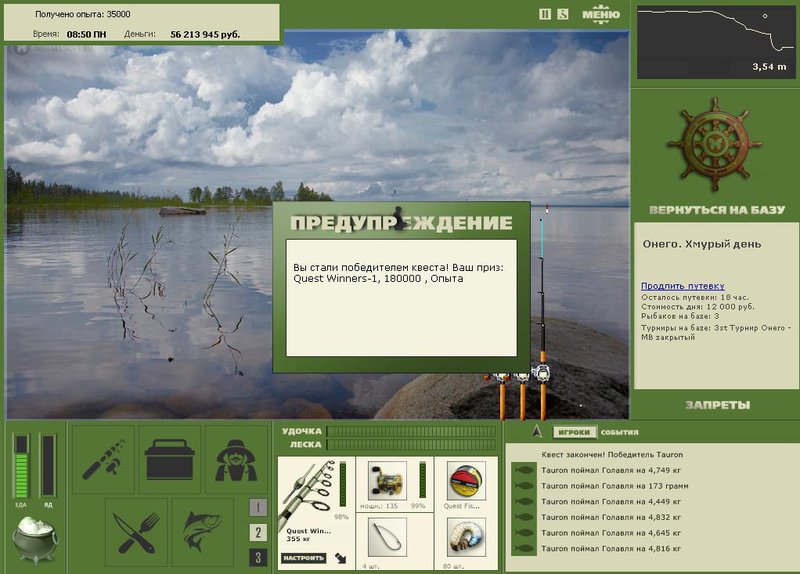Click the ПРЕДУПРЕЖДЕНИЕ dialog title
This screenshot has height=574, width=800.
(x=401, y=222)
